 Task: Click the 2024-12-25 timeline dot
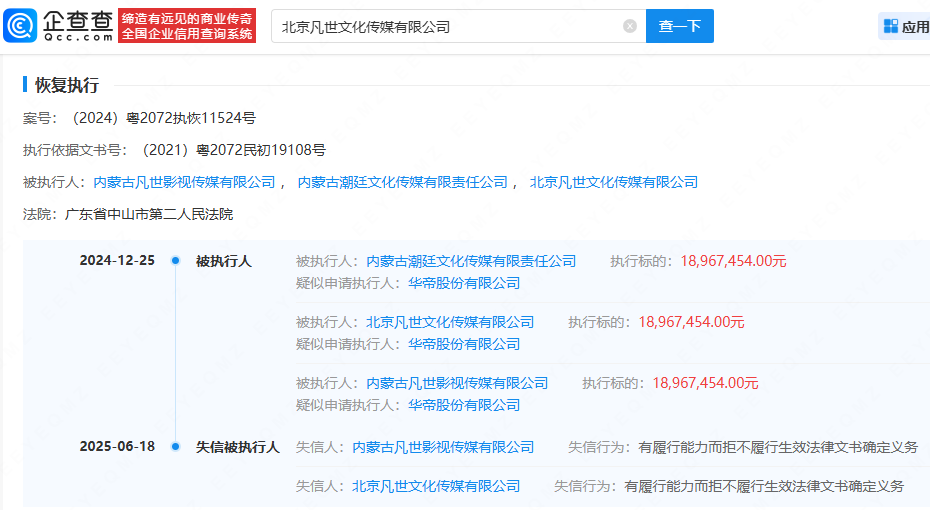point(176,260)
